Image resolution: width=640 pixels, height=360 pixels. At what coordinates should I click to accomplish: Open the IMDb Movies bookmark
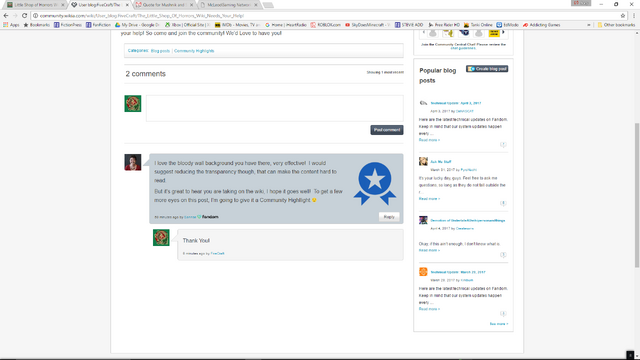238,25
